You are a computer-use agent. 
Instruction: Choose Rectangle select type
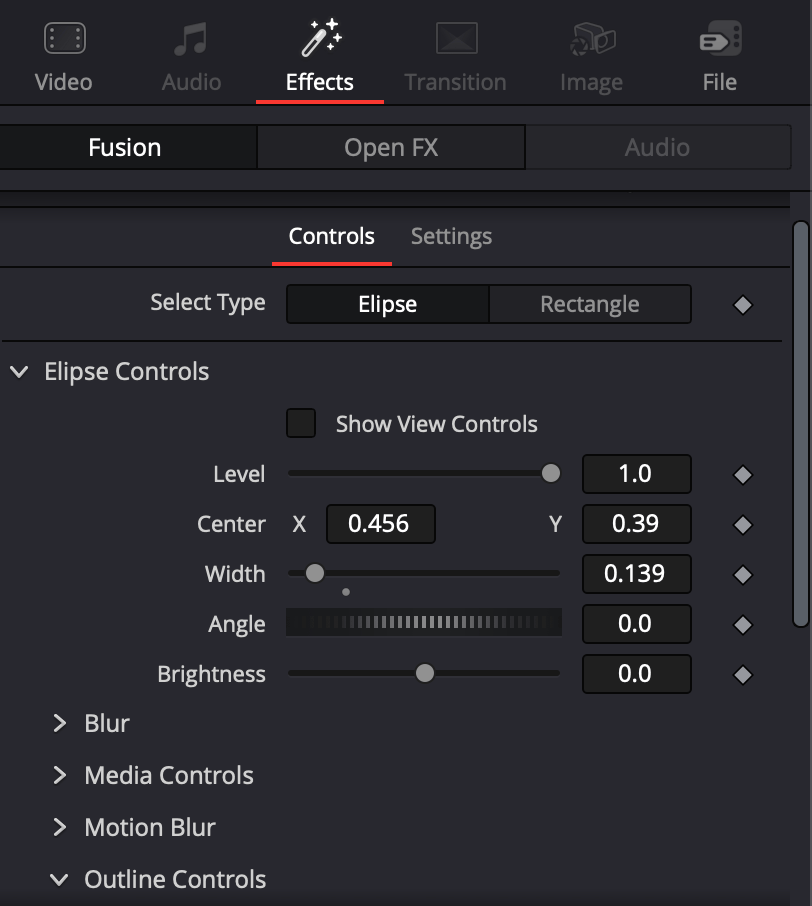pyautogui.click(x=590, y=304)
